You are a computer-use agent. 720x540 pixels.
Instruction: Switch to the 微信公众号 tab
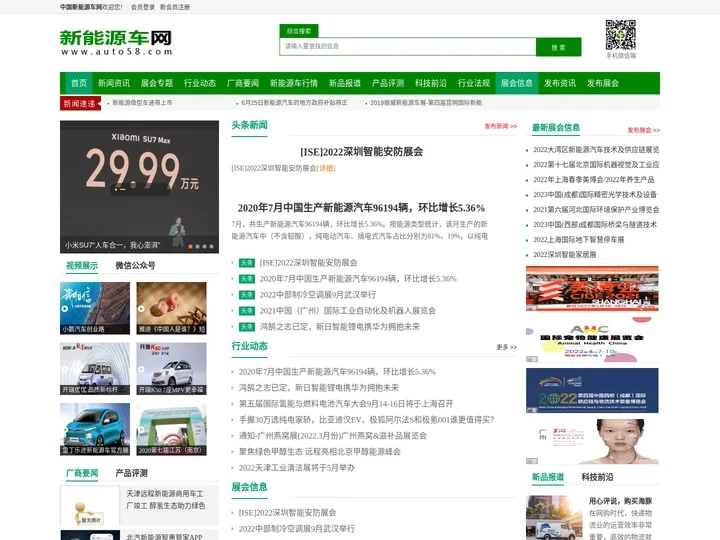tap(135, 265)
